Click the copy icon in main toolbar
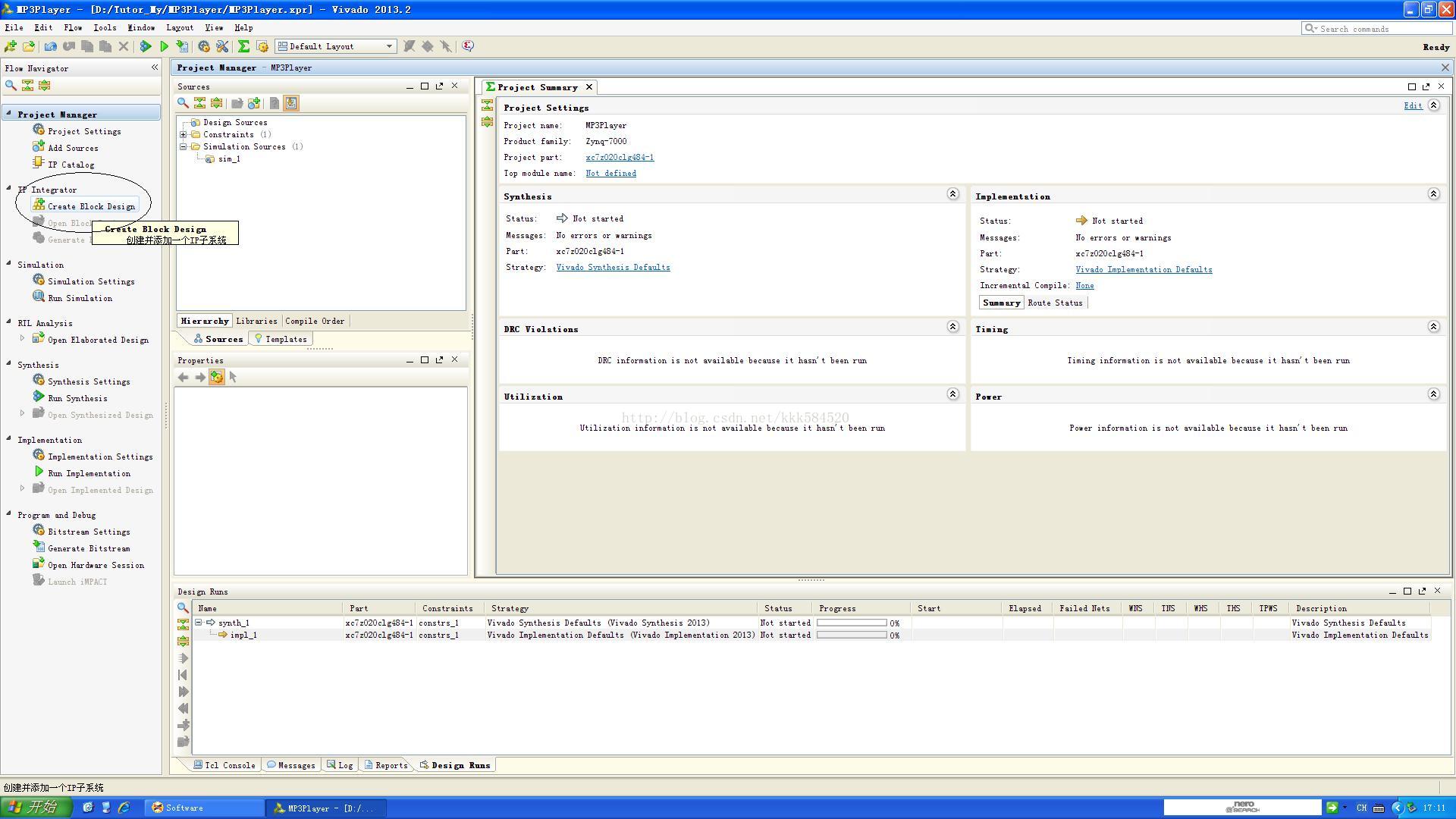This screenshot has width=1456, height=819. (87, 46)
